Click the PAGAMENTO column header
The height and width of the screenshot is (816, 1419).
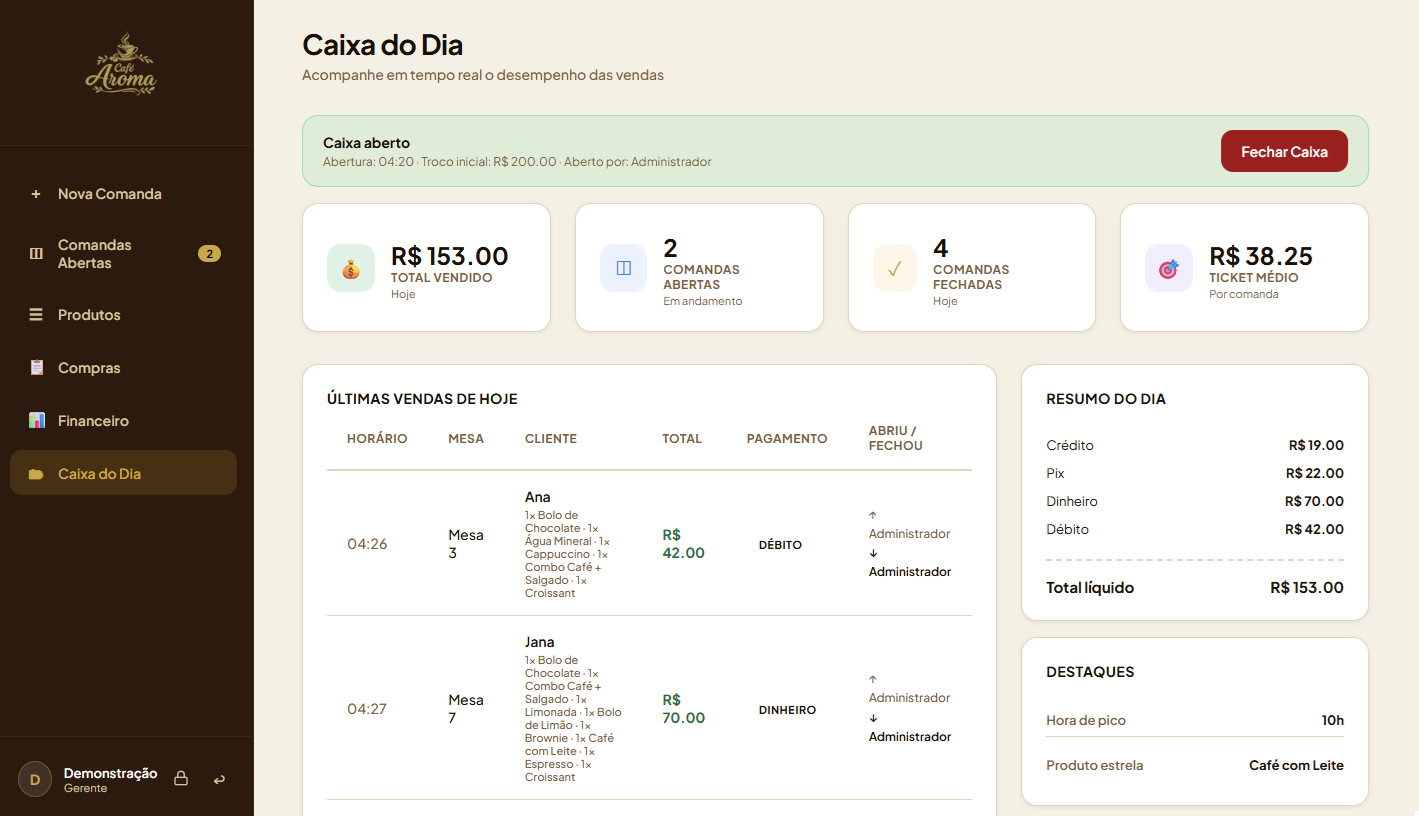(x=787, y=439)
